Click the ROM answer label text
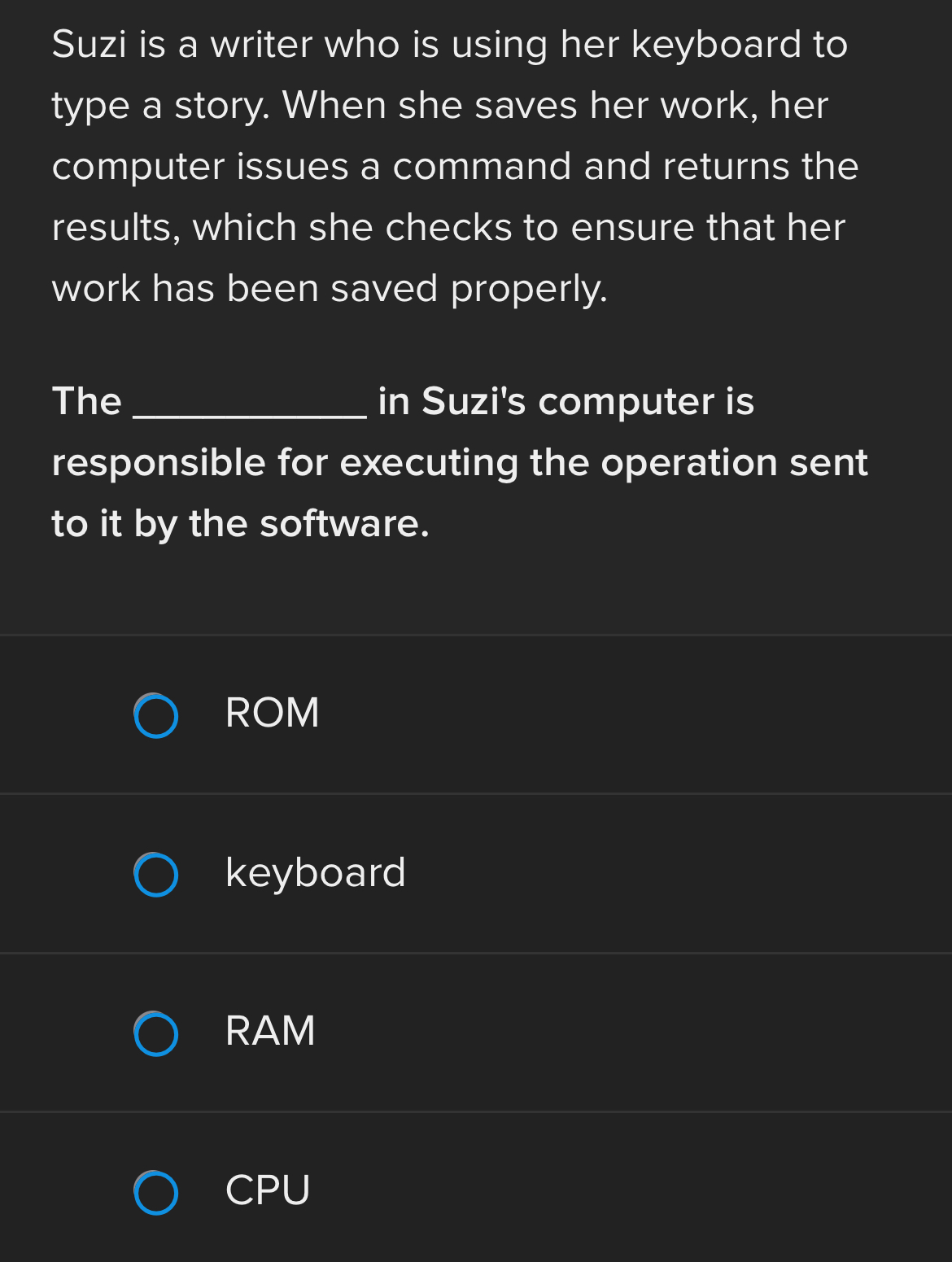Image resolution: width=952 pixels, height=1262 pixels. pyautogui.click(x=272, y=714)
